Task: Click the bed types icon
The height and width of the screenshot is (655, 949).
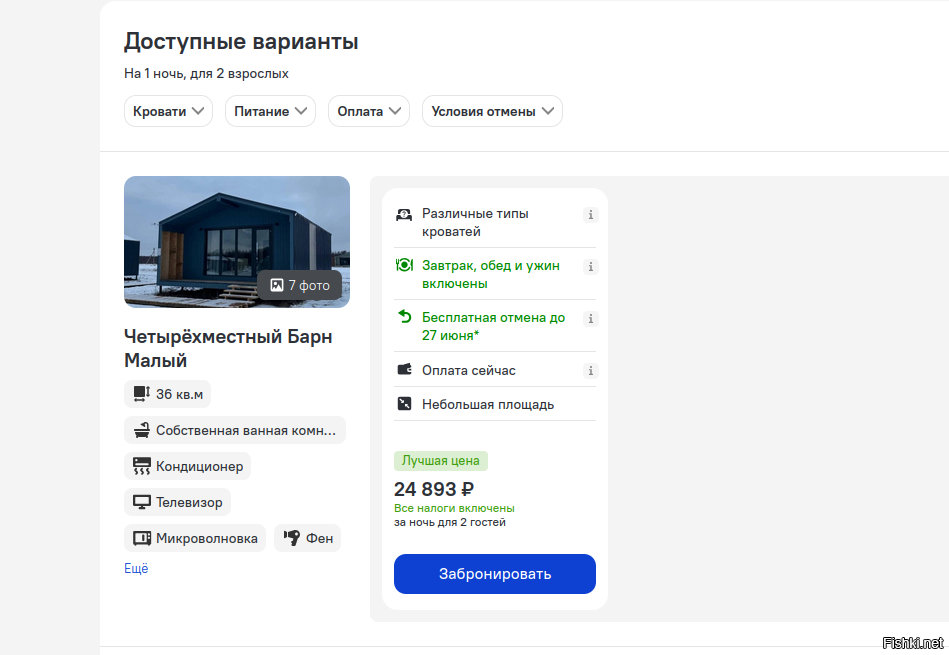Action: pos(404,215)
